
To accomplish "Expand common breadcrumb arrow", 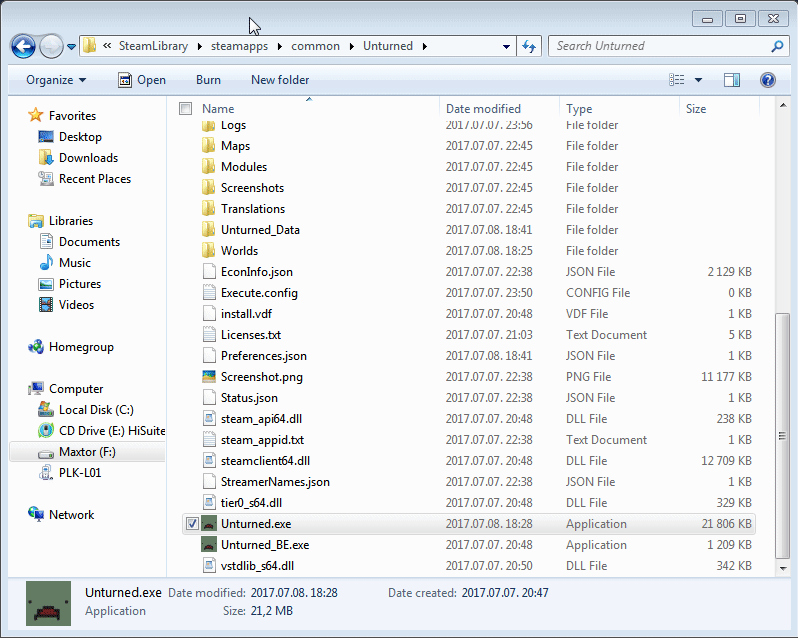I will (x=351, y=46).
